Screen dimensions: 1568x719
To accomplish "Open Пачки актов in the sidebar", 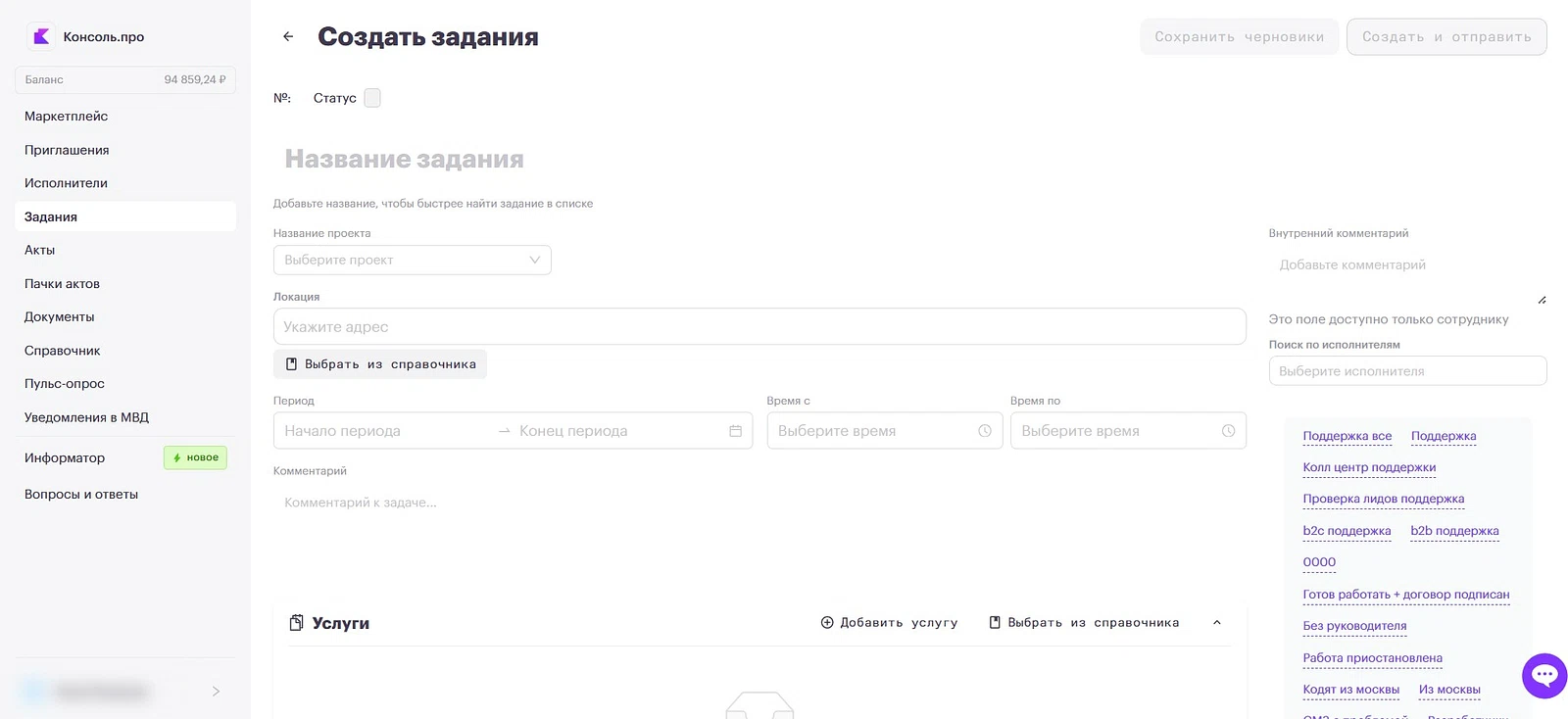I will point(125,284).
